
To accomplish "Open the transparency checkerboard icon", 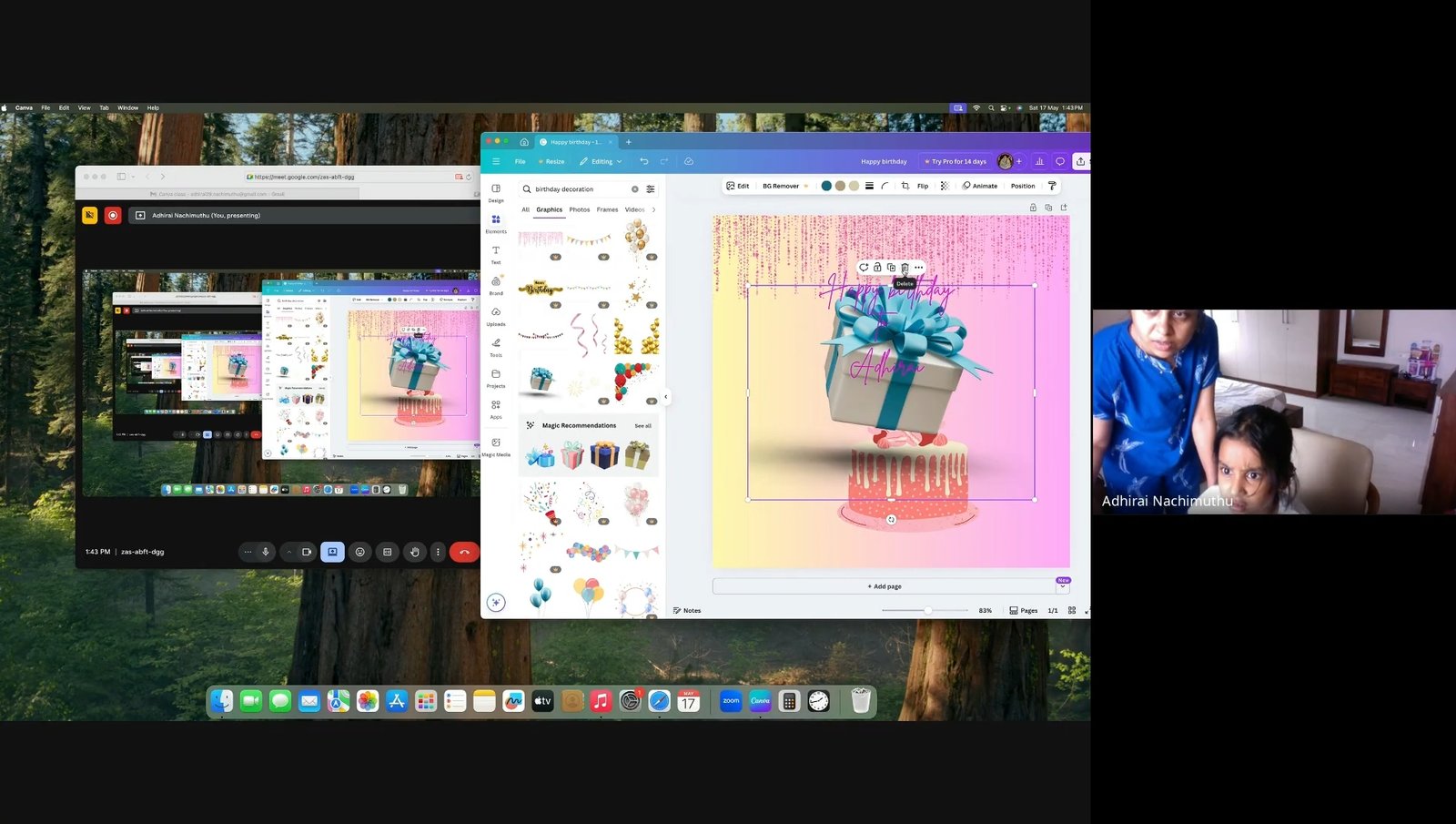I will tap(944, 186).
